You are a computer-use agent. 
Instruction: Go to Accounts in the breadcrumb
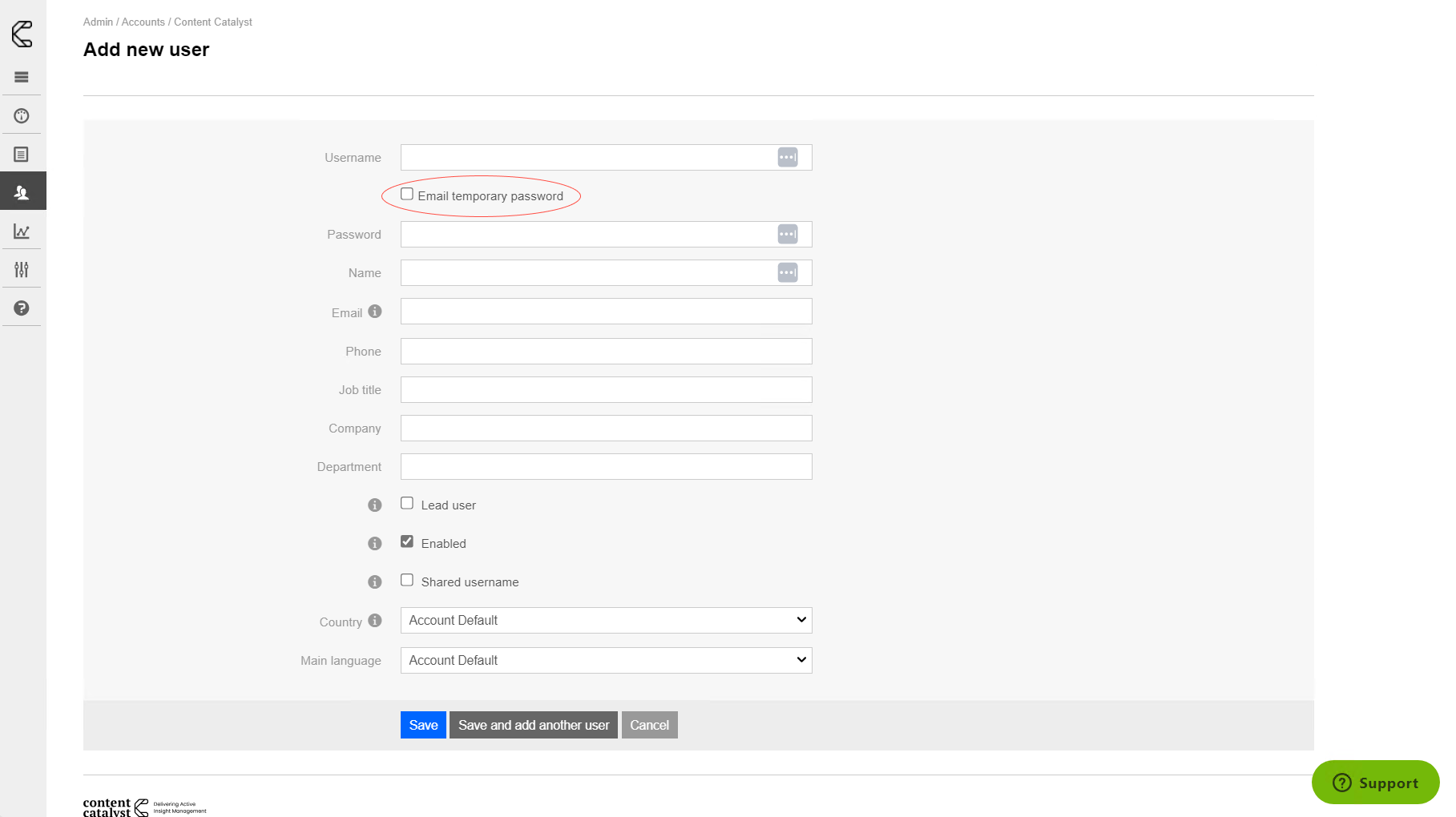[x=143, y=22]
